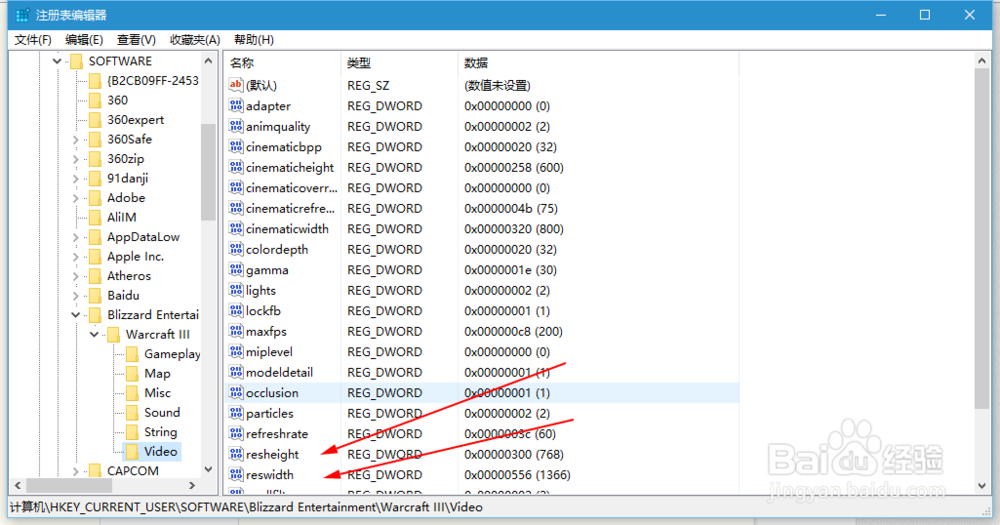Image resolution: width=1000 pixels, height=525 pixels.
Task: Expand the Atheros key
Action: tap(75, 276)
